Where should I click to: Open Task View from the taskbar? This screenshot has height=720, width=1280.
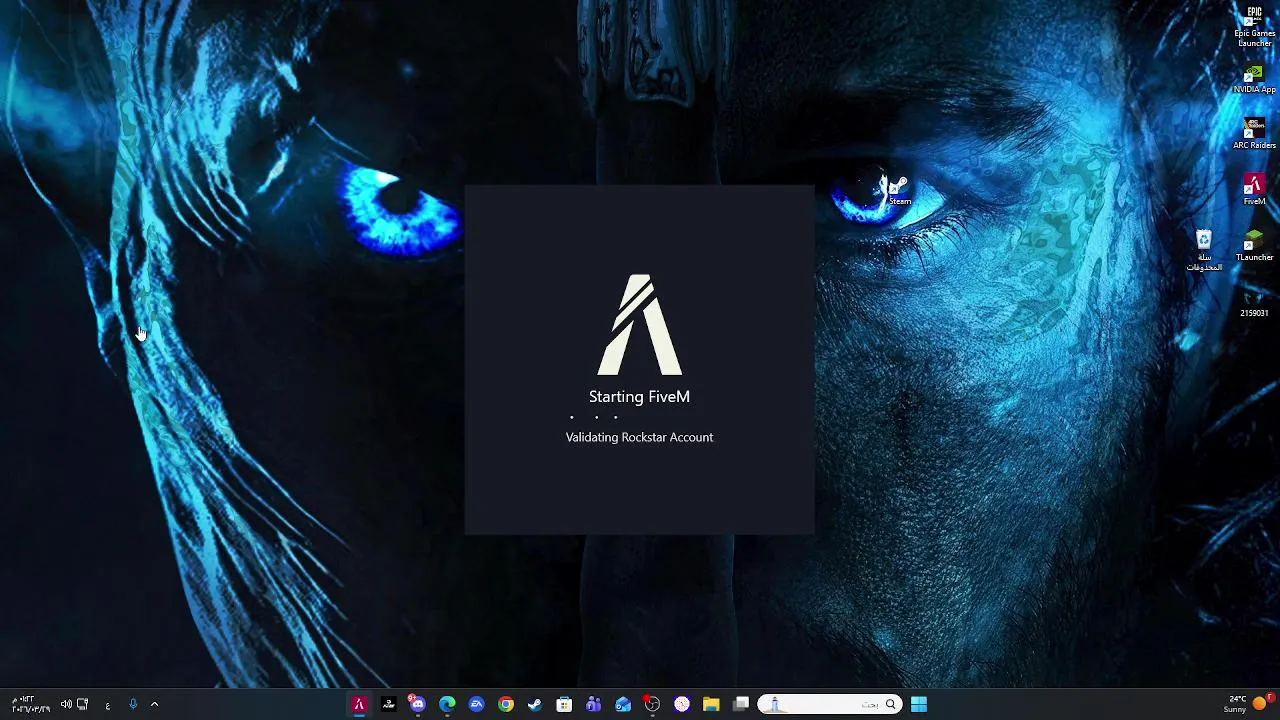coord(741,704)
